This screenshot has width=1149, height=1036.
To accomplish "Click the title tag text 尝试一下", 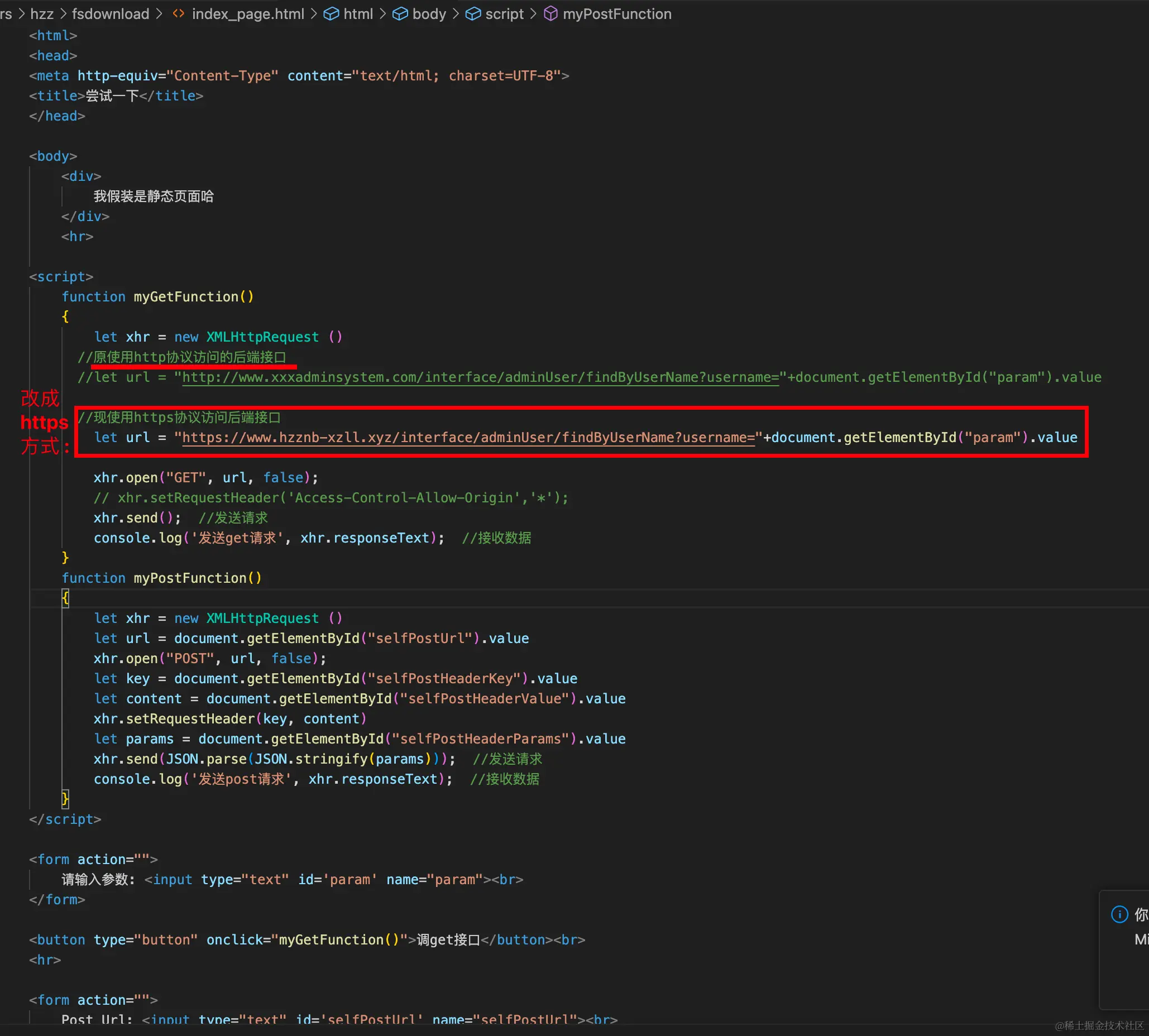I will (x=112, y=95).
